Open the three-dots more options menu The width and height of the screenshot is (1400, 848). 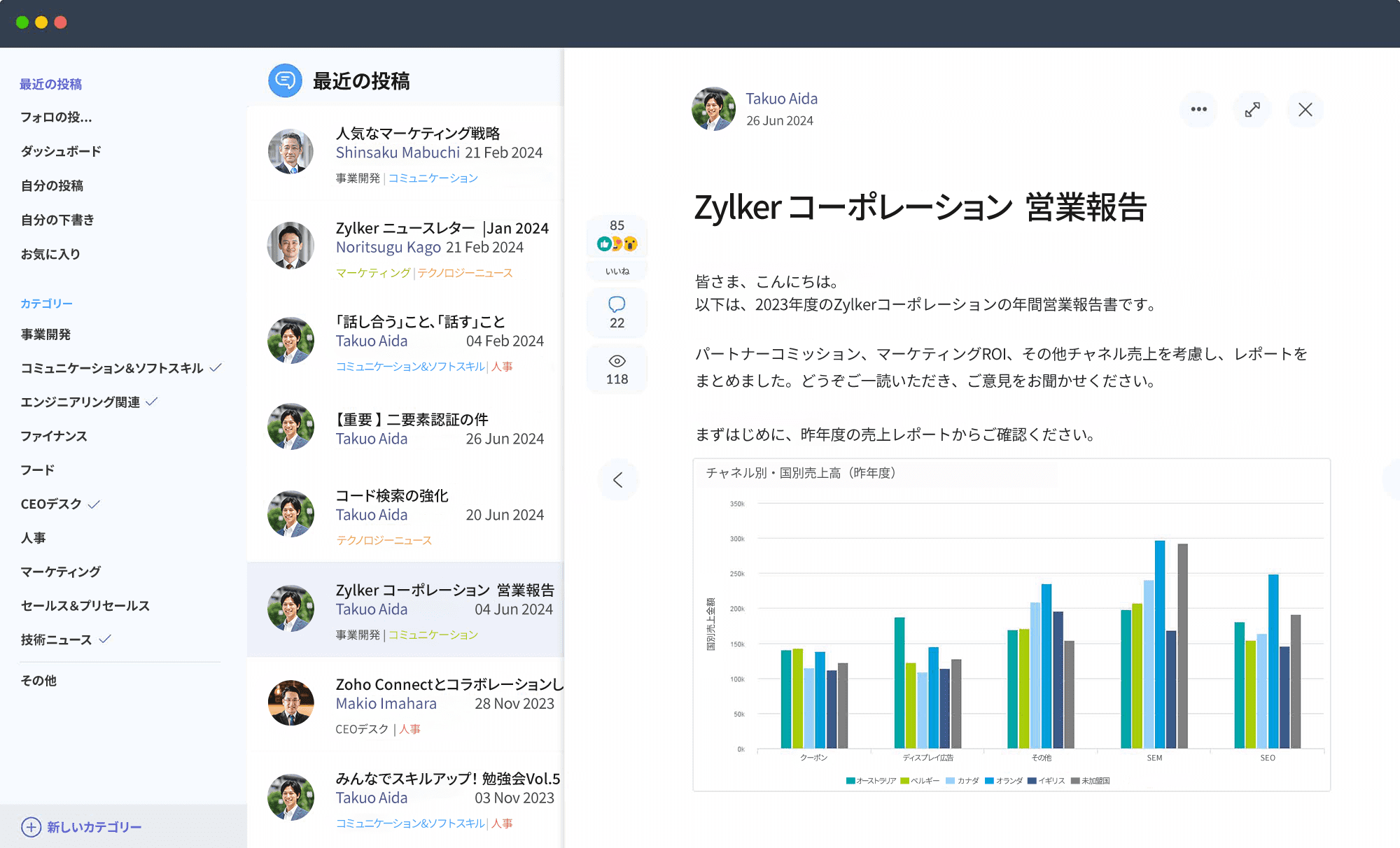tap(1198, 109)
